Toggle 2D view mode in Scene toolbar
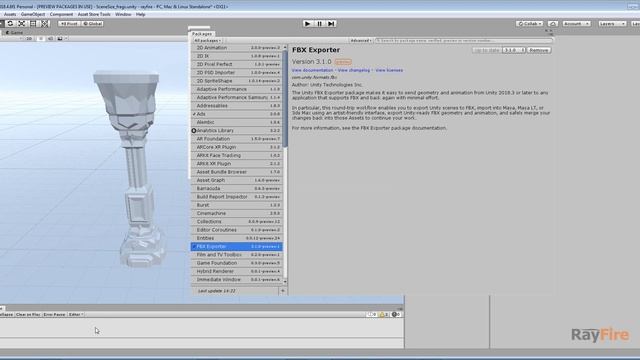Screen dimensions: 640x360 (29, 39)
